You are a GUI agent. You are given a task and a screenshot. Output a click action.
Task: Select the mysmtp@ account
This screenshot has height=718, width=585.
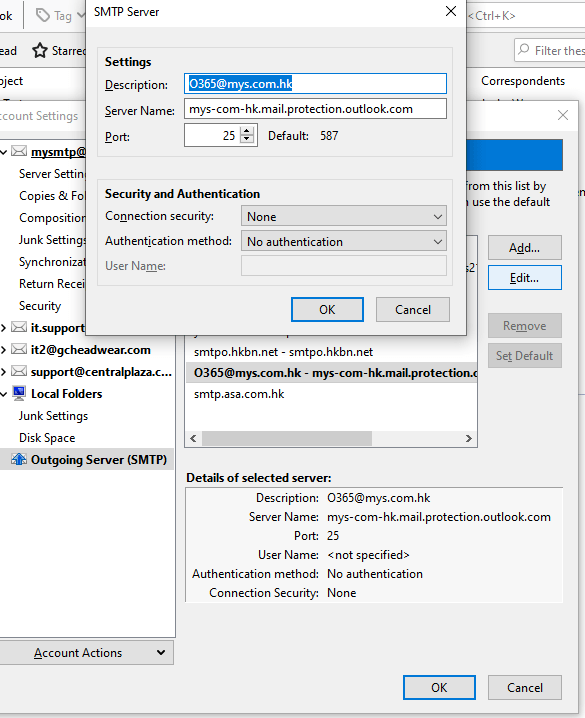coord(58,152)
